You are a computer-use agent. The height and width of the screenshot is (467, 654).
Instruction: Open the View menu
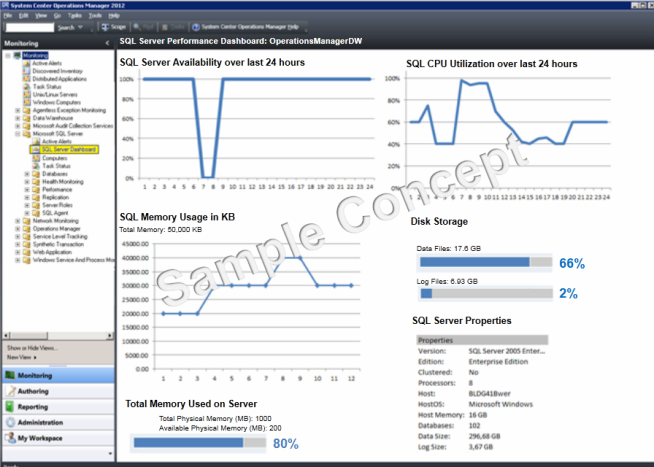tap(41, 15)
